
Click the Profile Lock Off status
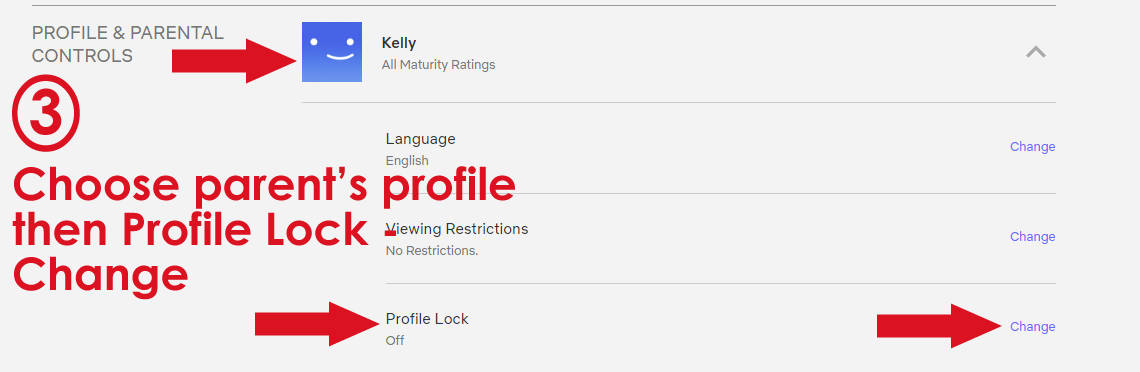coord(395,341)
